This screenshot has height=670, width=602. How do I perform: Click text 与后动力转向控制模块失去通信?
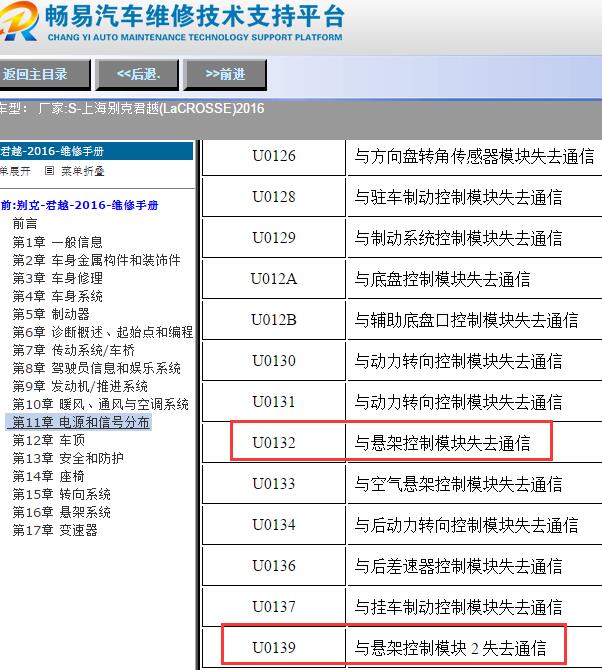click(466, 525)
